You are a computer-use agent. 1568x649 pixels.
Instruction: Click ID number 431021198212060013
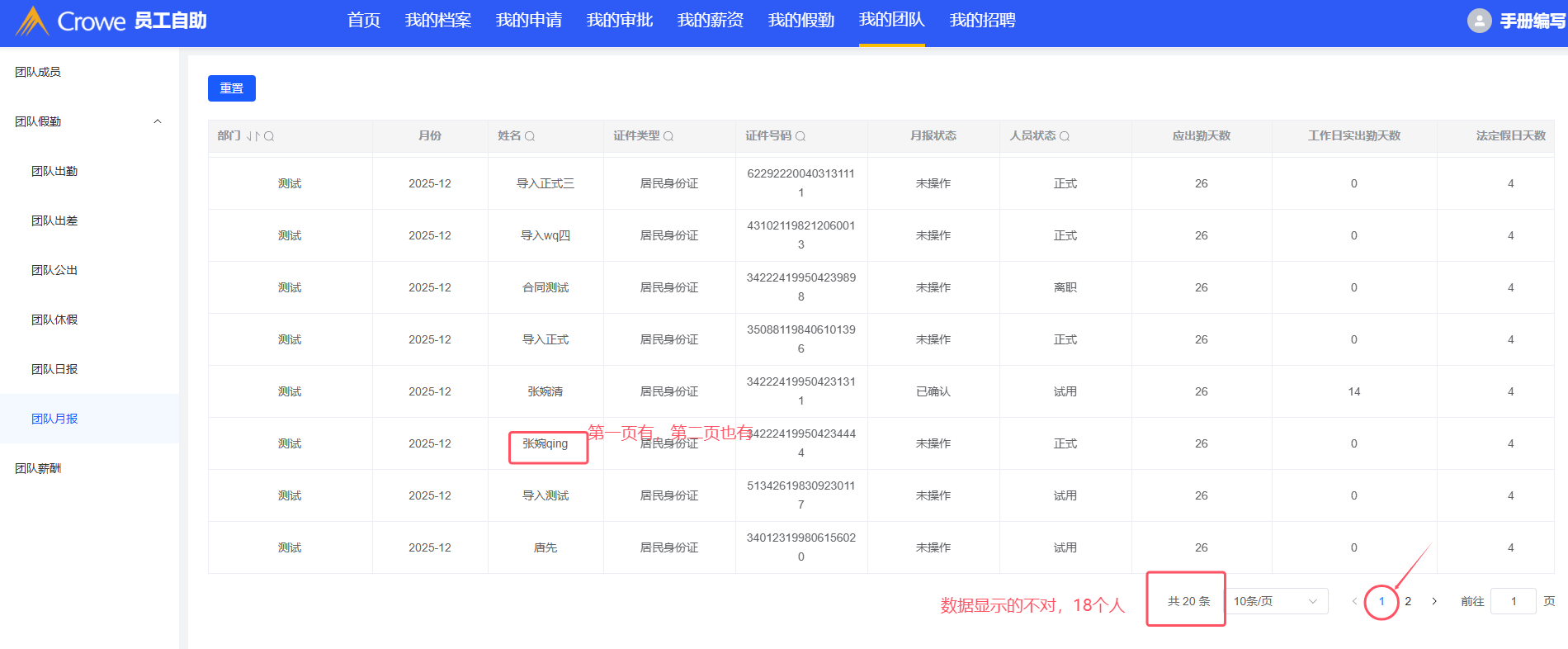tap(801, 235)
